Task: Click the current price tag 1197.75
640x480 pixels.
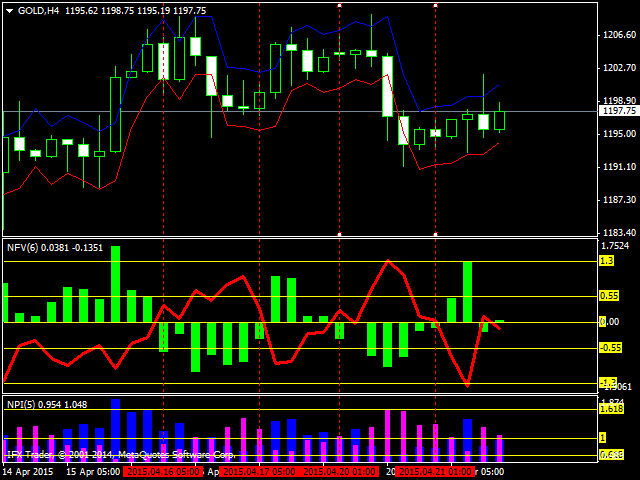Action: [619, 111]
